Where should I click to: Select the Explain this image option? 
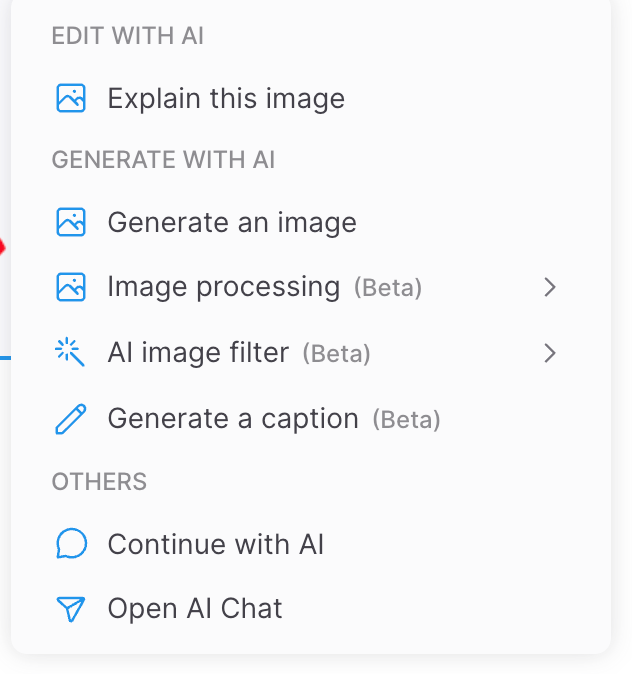tap(226, 98)
